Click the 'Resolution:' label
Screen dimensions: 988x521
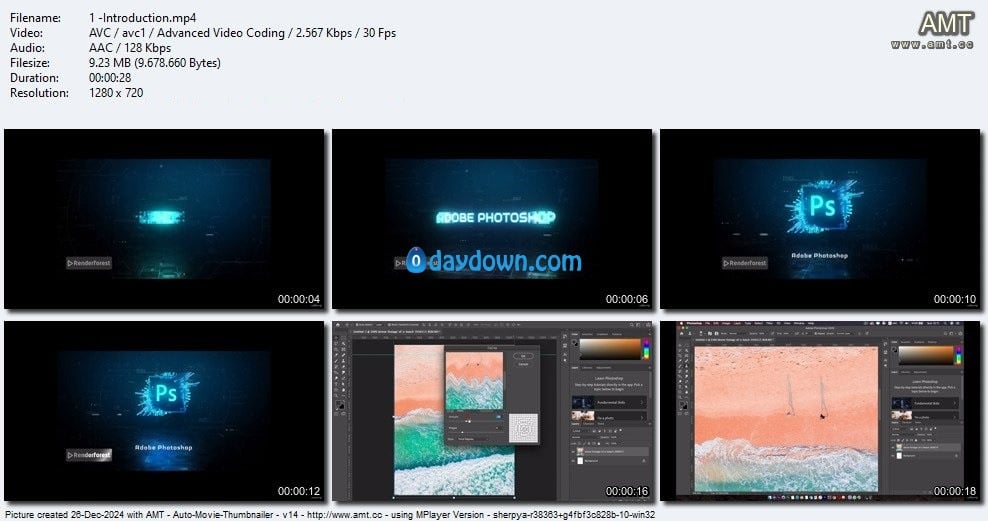tap(39, 93)
